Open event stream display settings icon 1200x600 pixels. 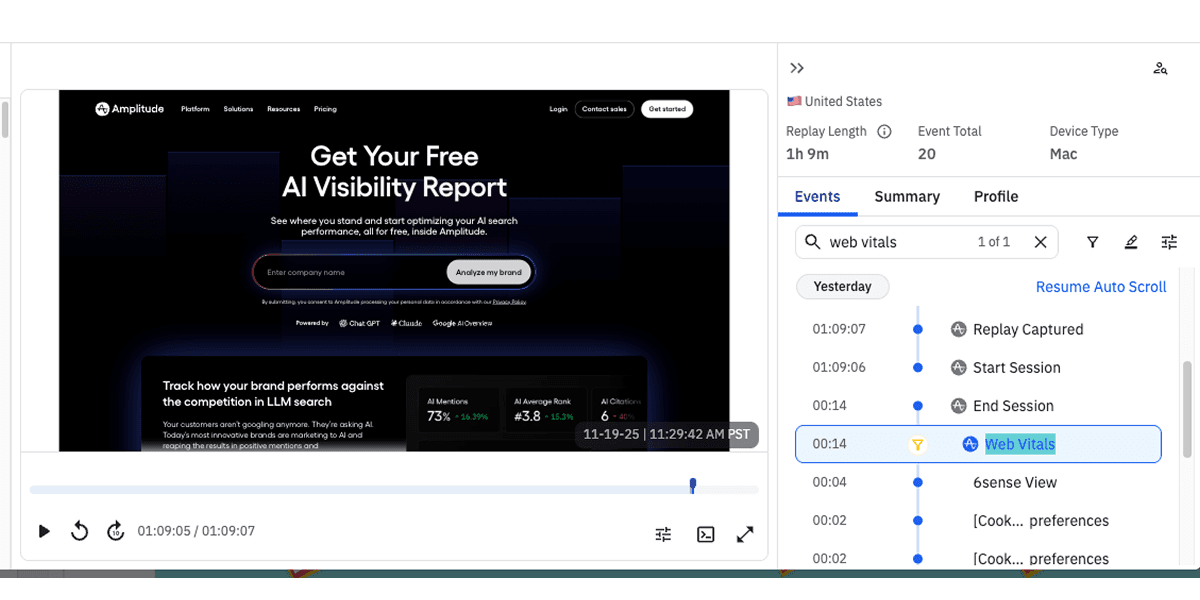coord(1168,242)
